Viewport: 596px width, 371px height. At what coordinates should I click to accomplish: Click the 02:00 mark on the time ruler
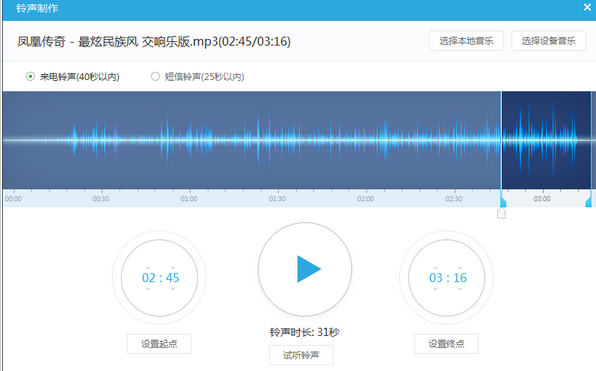[365, 199]
